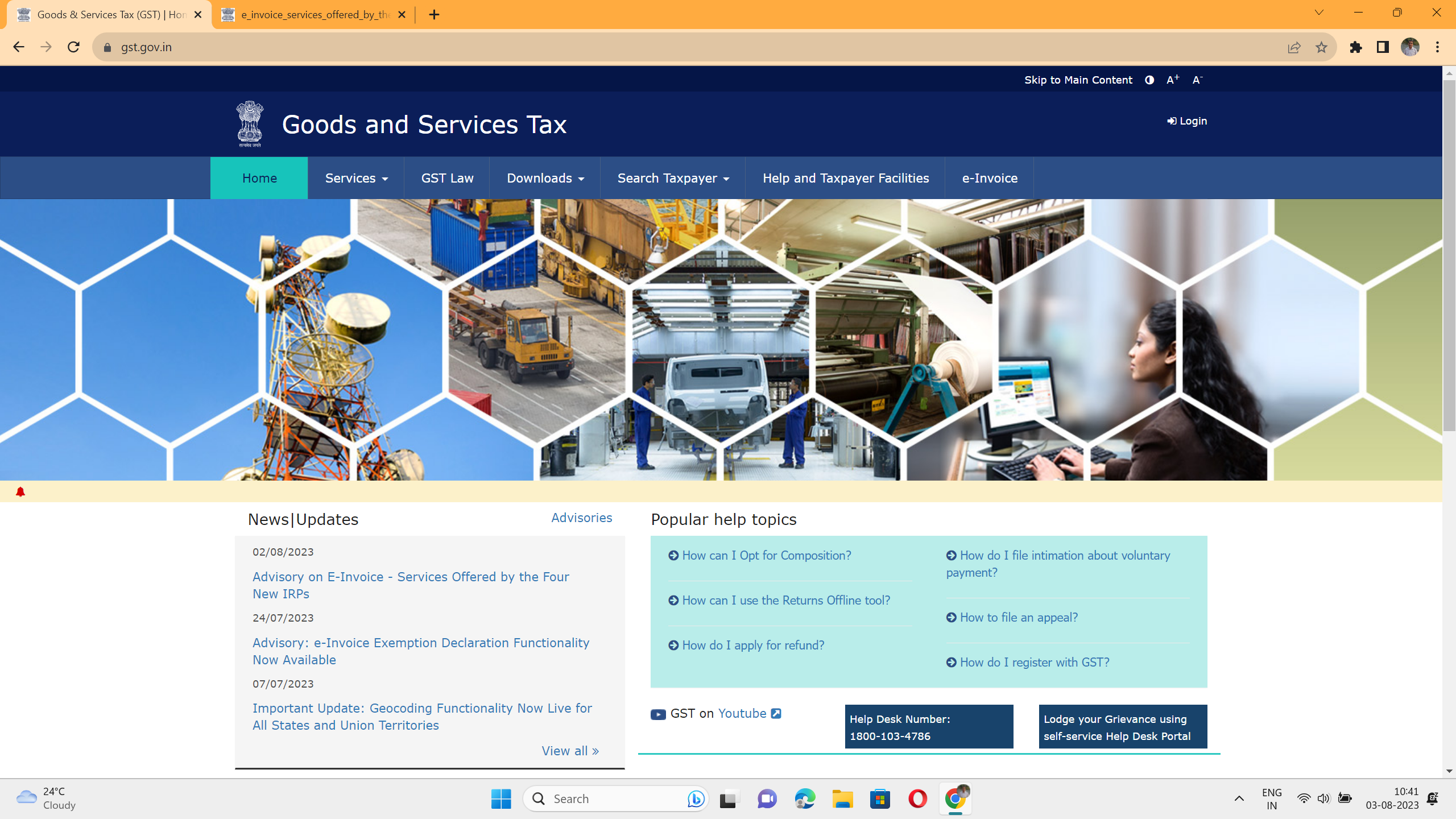The height and width of the screenshot is (819, 1456).
Task: Click the vertical page scrollbar
Action: [1449, 256]
